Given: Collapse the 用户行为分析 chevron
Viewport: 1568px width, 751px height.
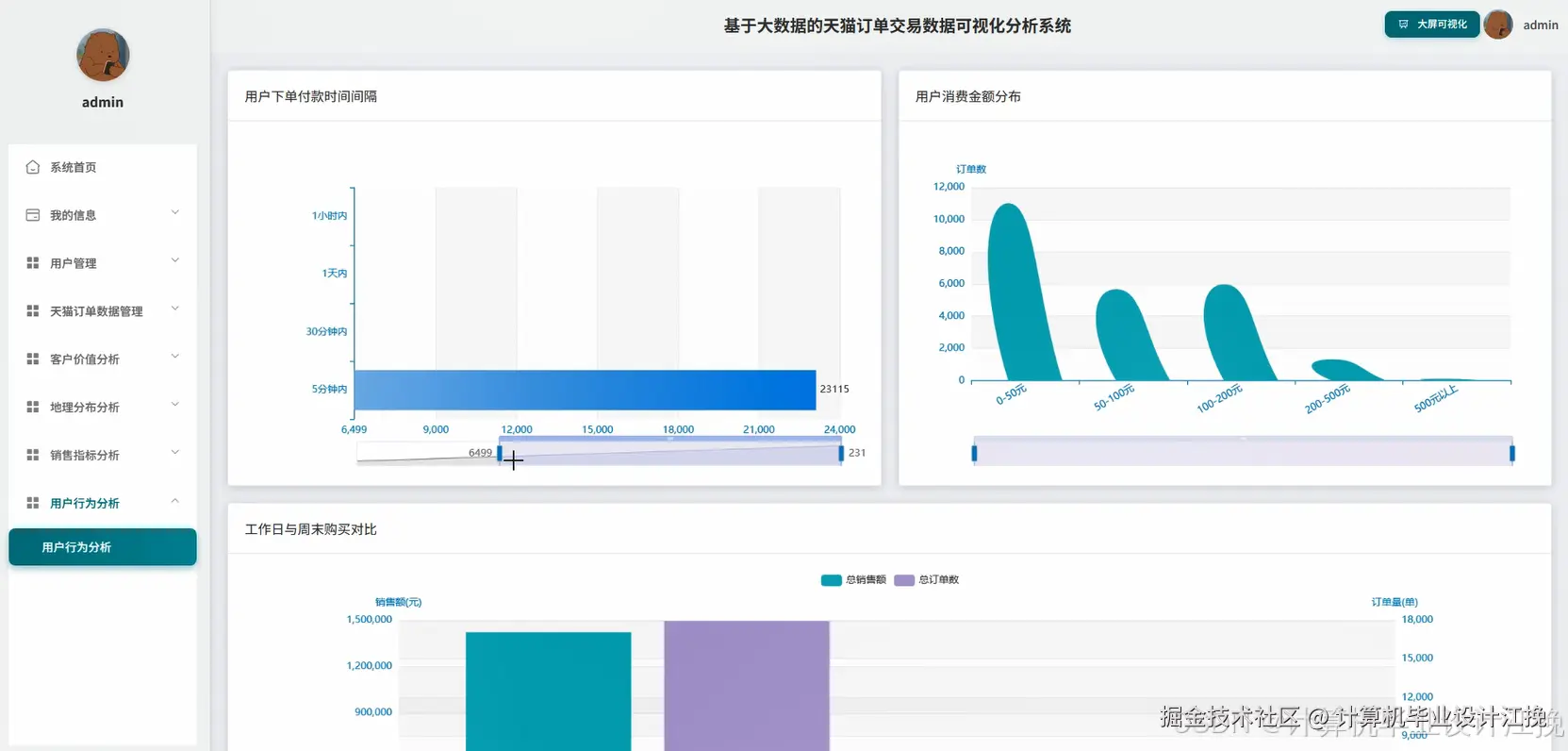Looking at the screenshot, I should 174,501.
